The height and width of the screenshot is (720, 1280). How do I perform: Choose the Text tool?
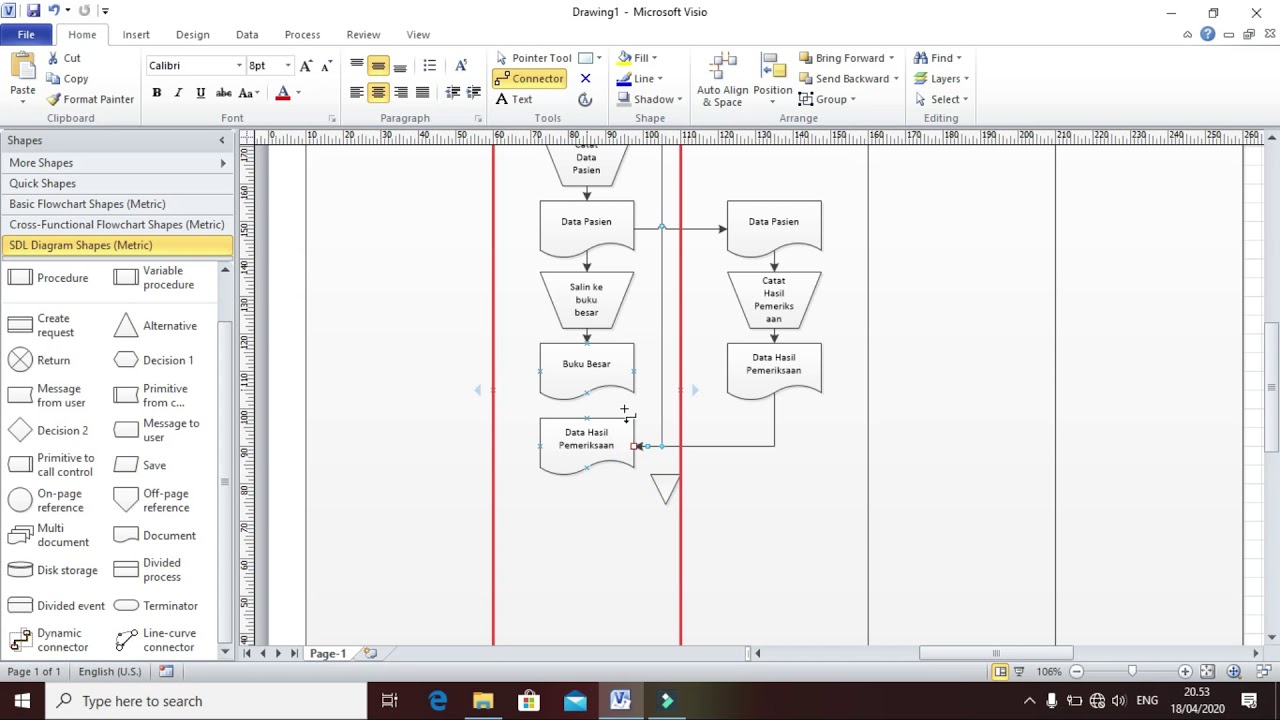(x=514, y=99)
